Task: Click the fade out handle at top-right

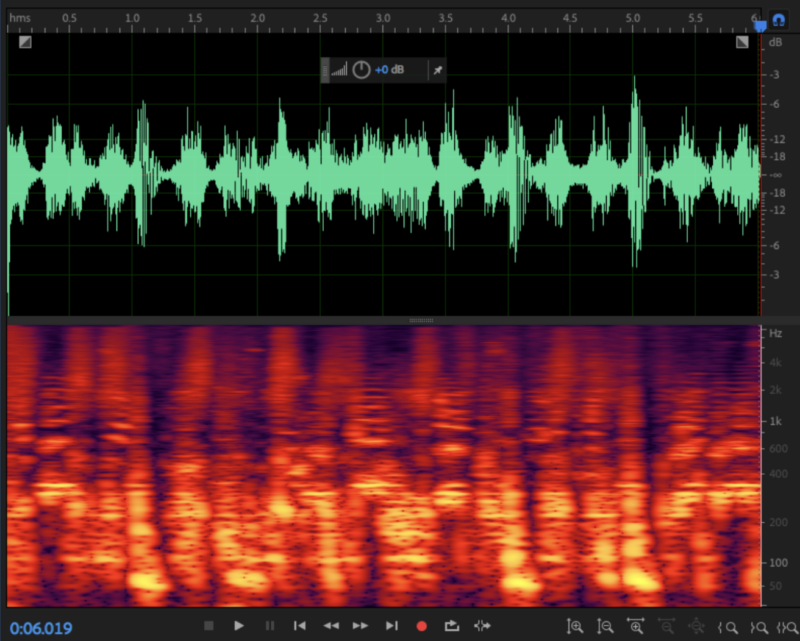Action: coord(742,43)
